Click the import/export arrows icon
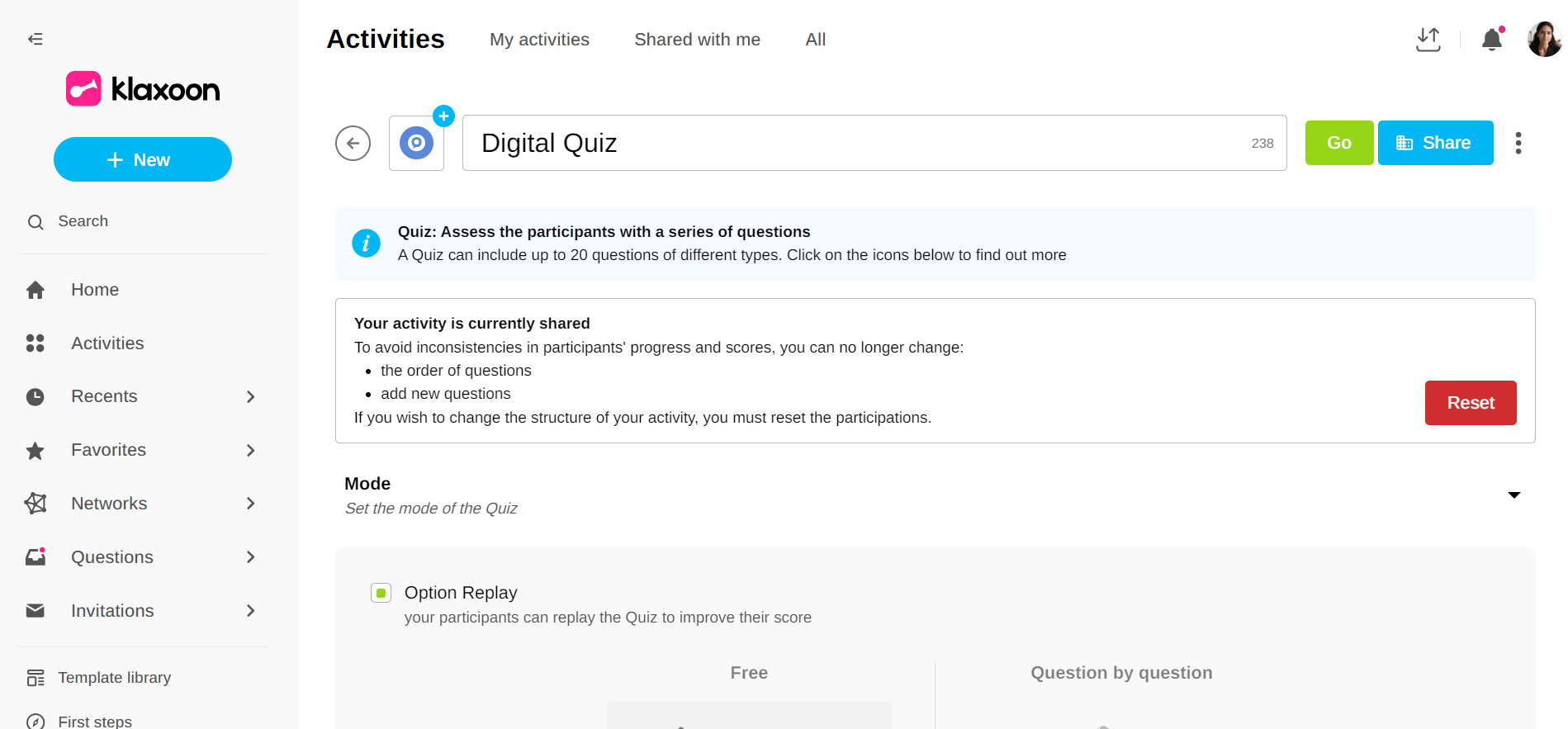This screenshot has width=1568, height=729. (x=1428, y=40)
